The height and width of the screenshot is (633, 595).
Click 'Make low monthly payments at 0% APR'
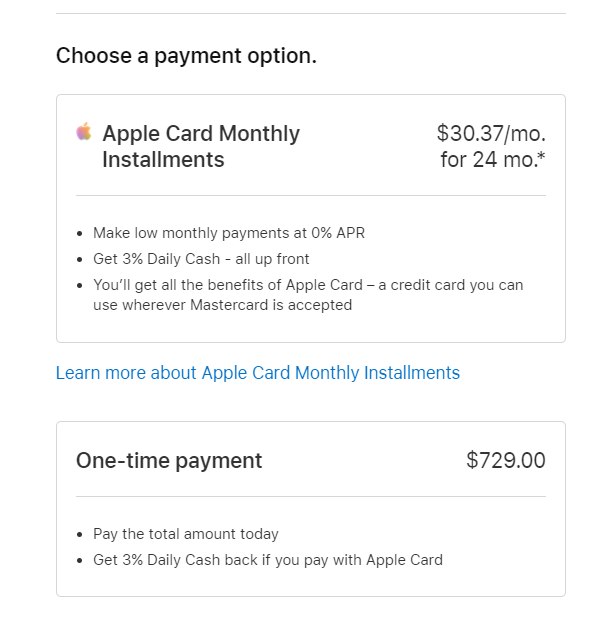pos(229,233)
